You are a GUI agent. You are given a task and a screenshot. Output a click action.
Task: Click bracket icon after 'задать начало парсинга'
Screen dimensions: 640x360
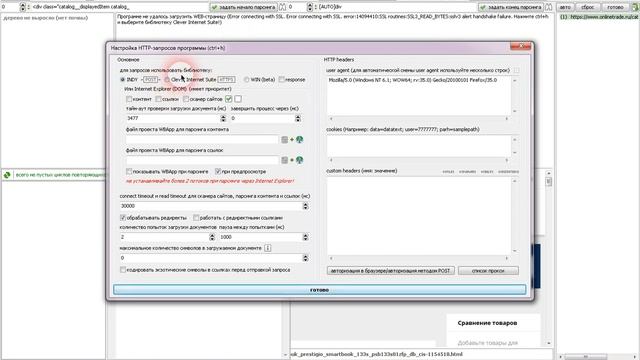[282, 7]
